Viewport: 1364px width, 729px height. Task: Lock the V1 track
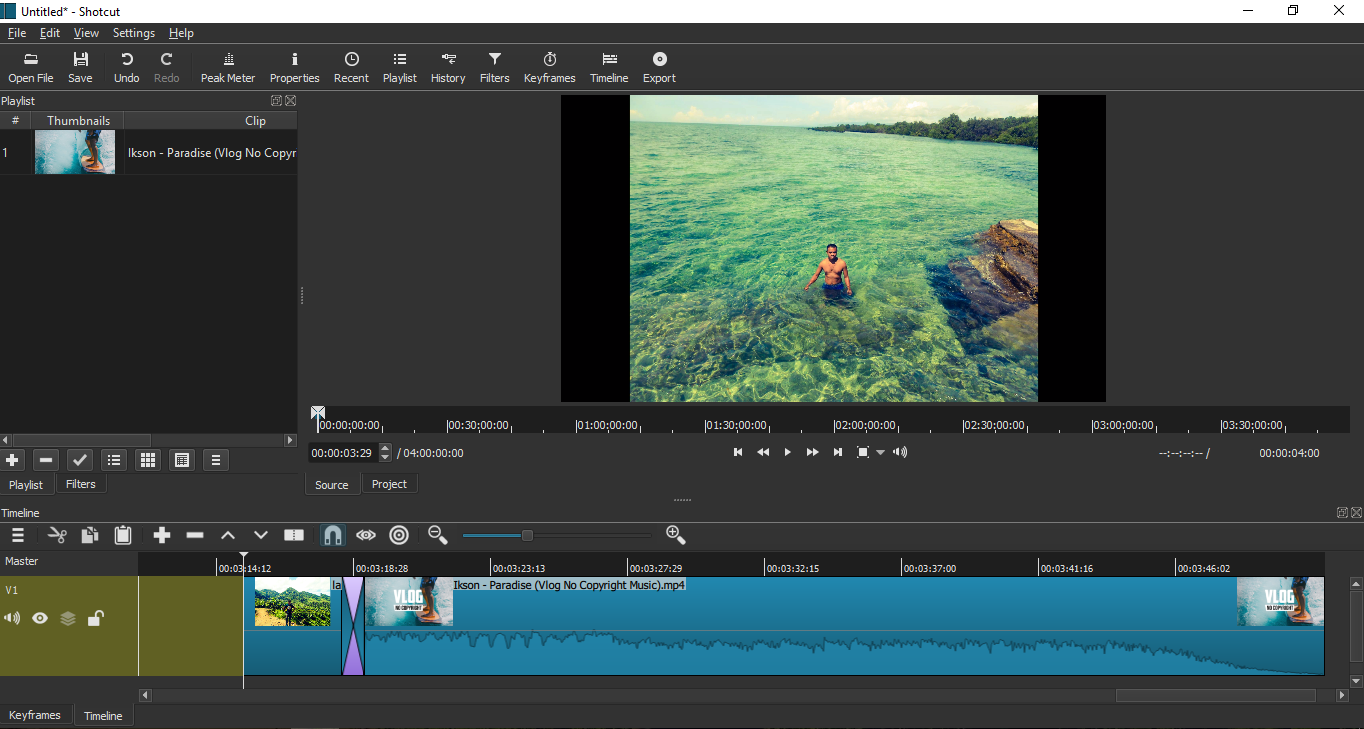(95, 619)
